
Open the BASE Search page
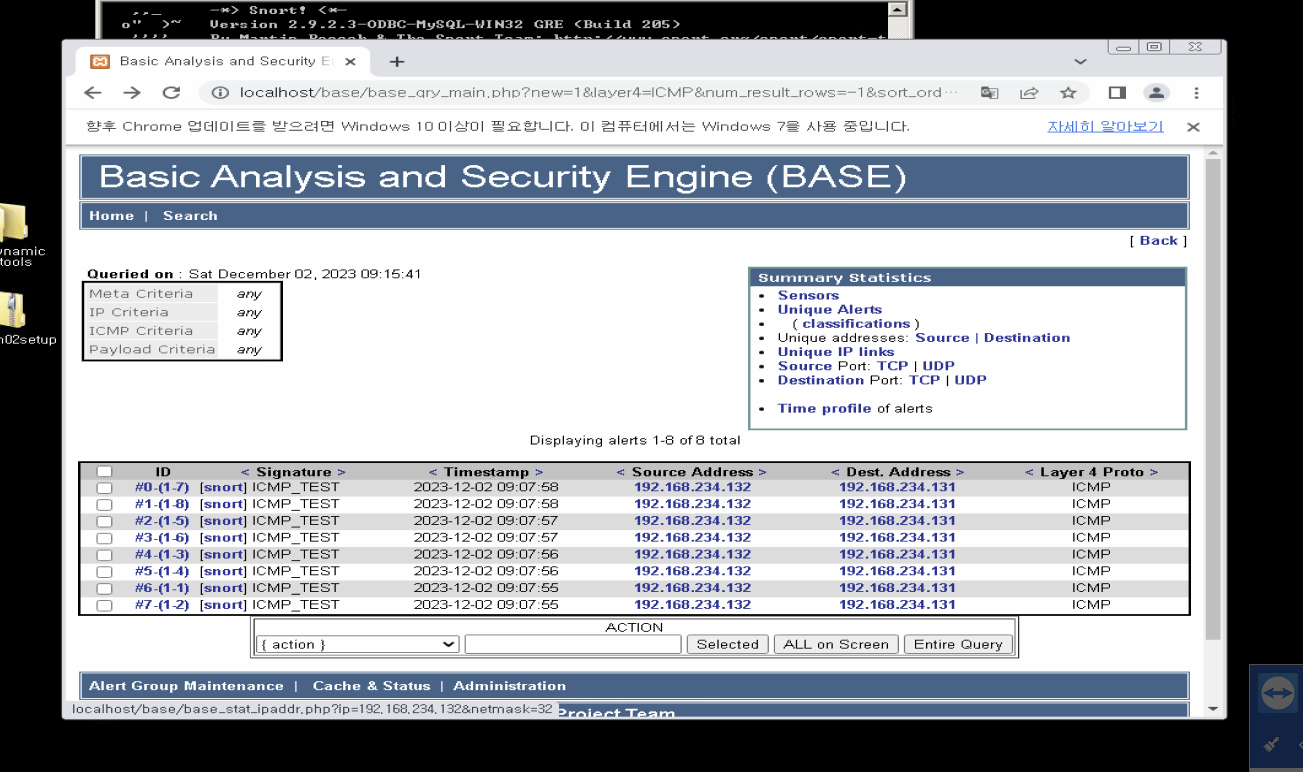(190, 216)
